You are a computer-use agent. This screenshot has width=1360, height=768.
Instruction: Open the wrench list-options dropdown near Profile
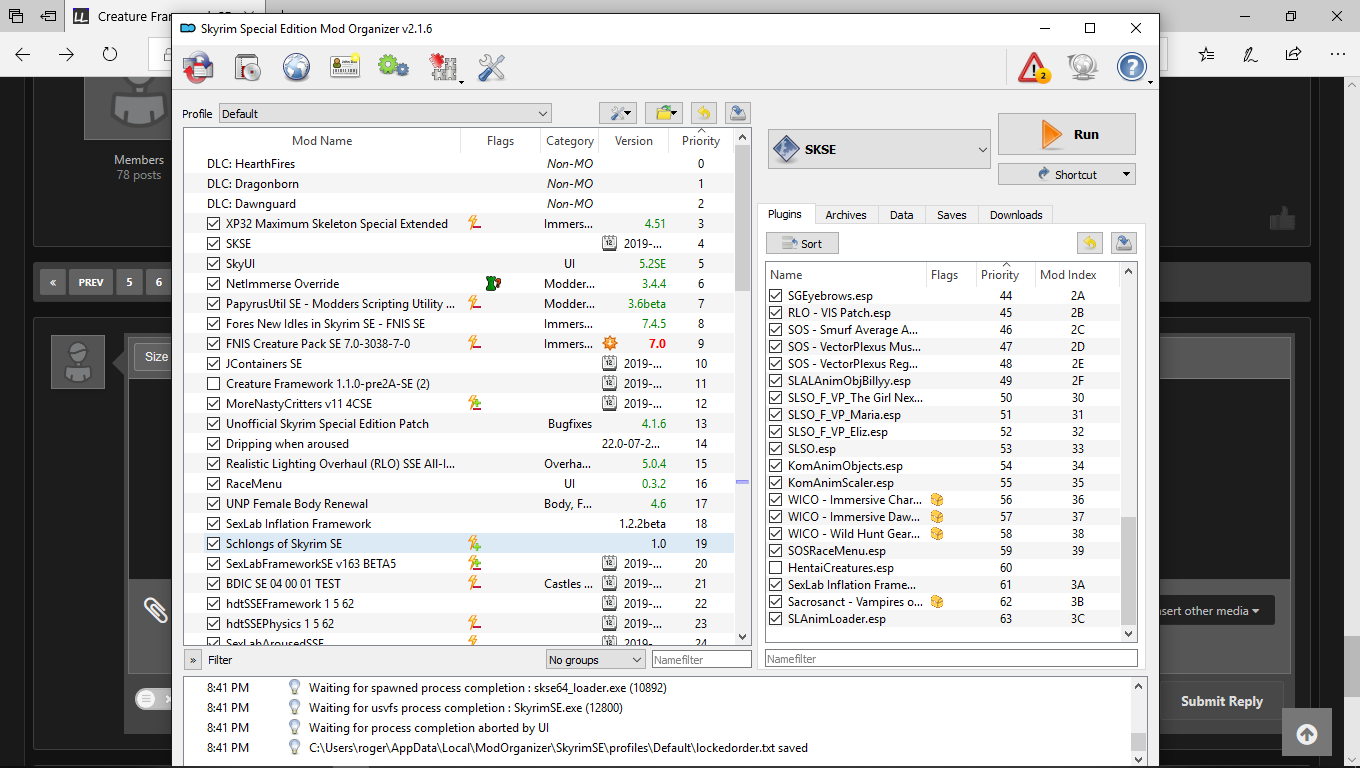(x=618, y=113)
